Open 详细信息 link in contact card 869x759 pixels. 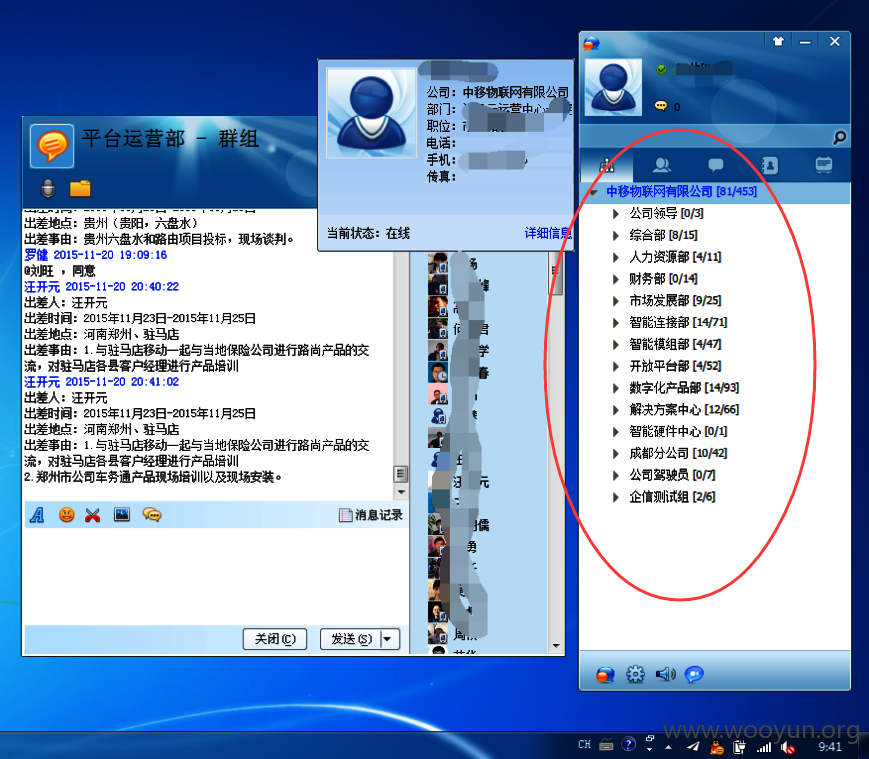[x=548, y=233]
